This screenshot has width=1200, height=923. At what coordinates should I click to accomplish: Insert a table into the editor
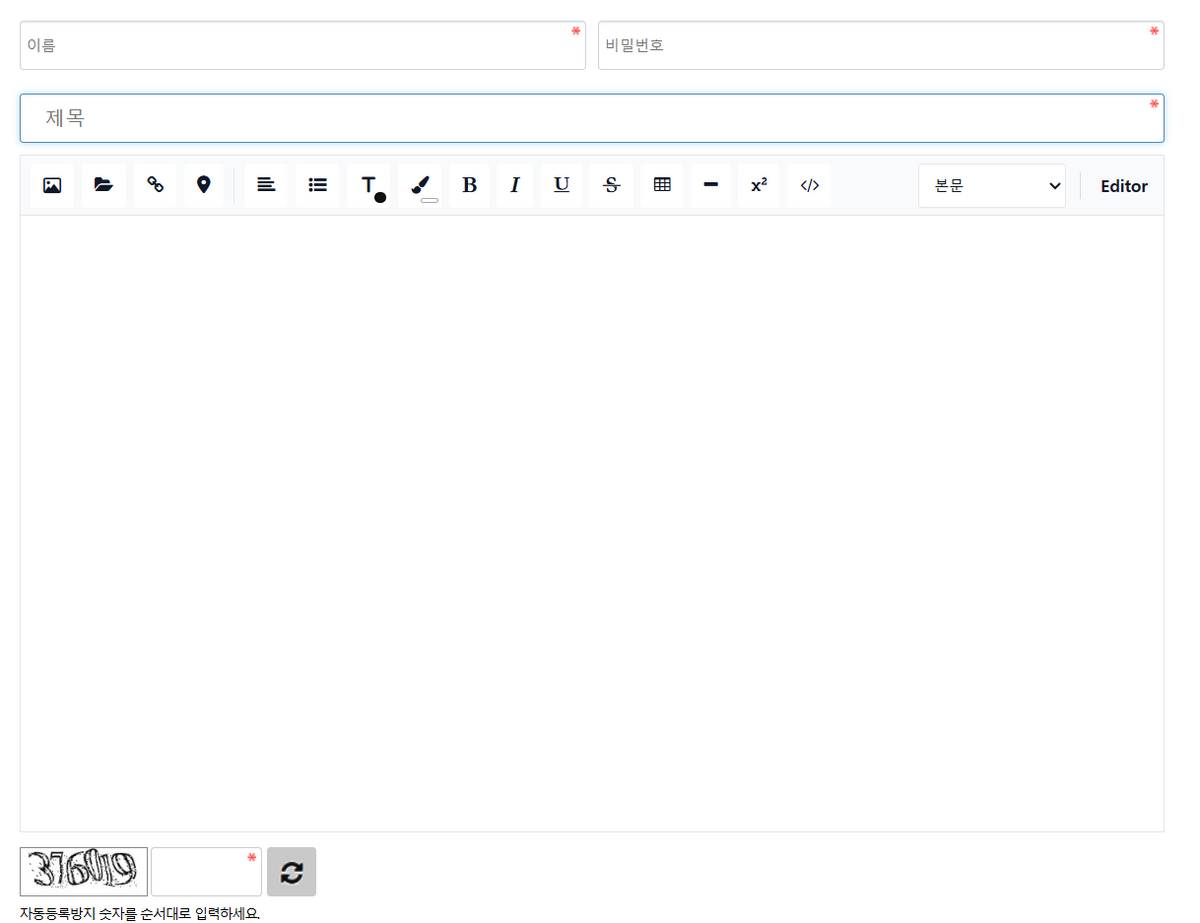[x=662, y=185]
